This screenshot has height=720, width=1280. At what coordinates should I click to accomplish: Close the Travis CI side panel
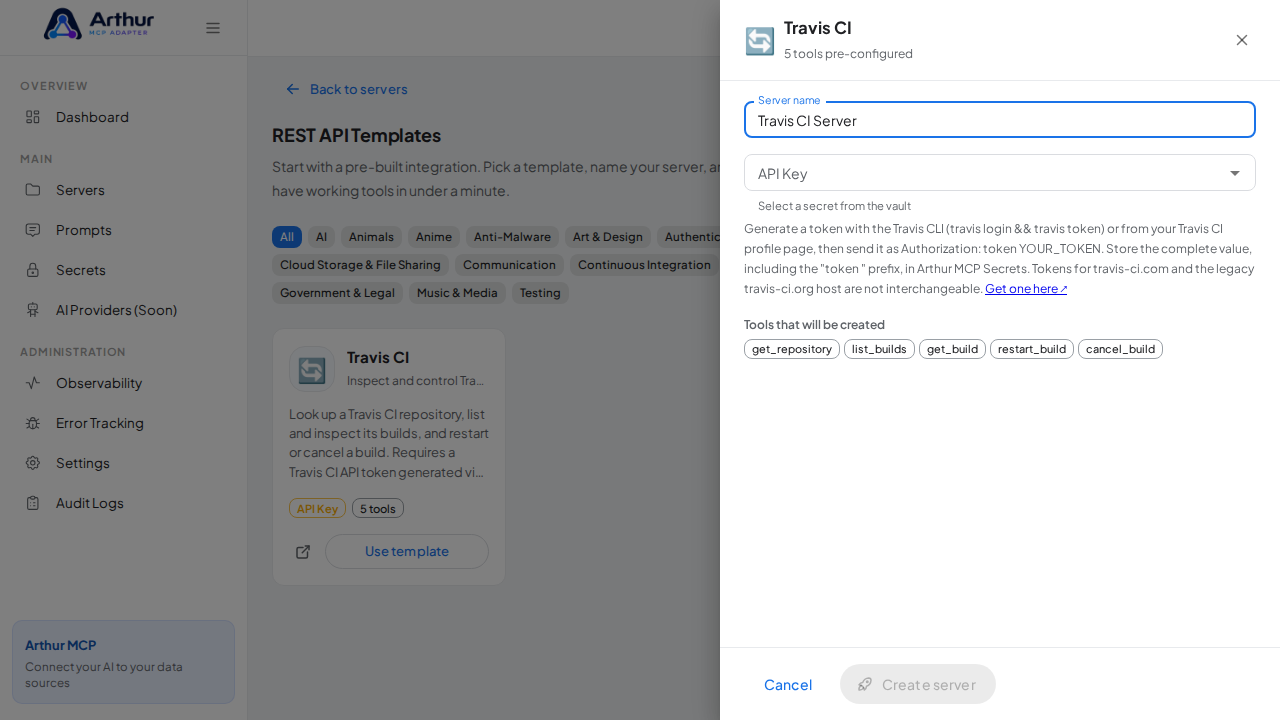tap(1242, 40)
